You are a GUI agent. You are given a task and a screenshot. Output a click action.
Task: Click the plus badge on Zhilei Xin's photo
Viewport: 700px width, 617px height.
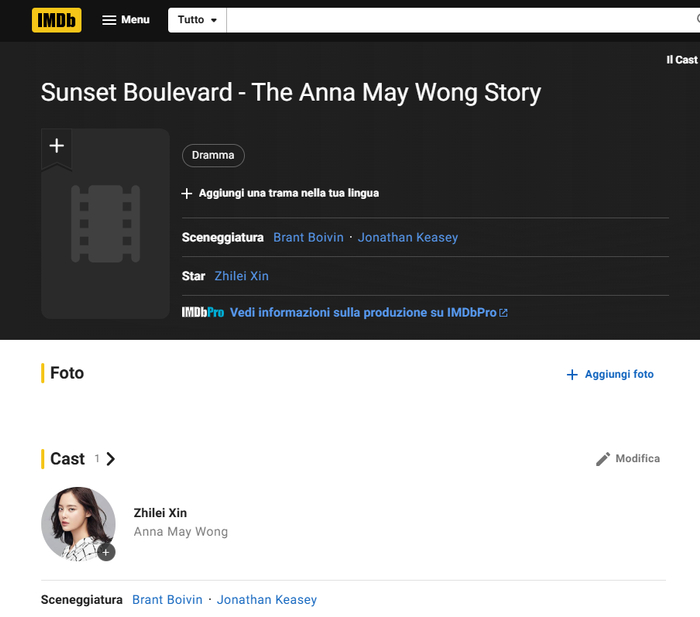(x=106, y=552)
